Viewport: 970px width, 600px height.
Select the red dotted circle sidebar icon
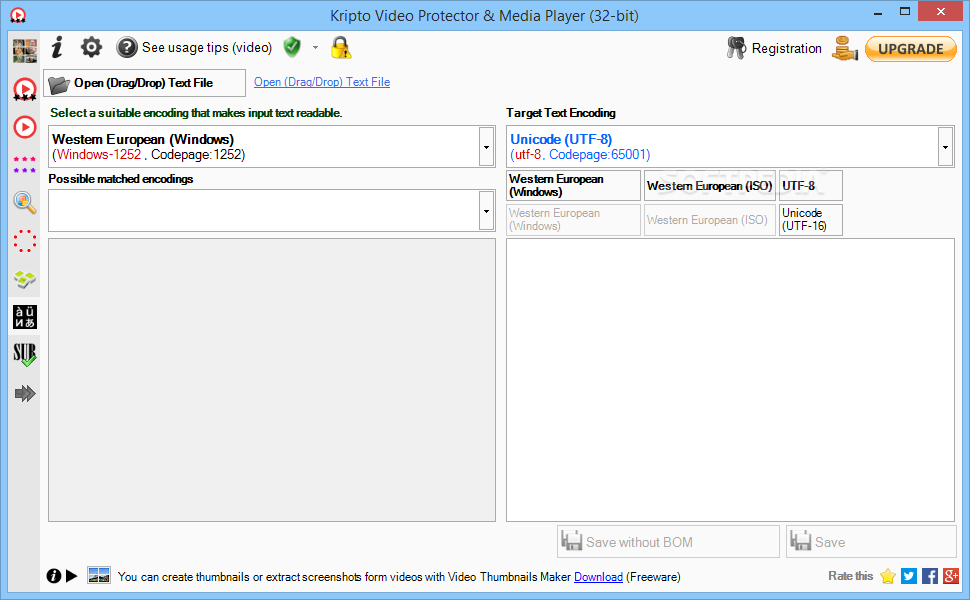pos(25,241)
